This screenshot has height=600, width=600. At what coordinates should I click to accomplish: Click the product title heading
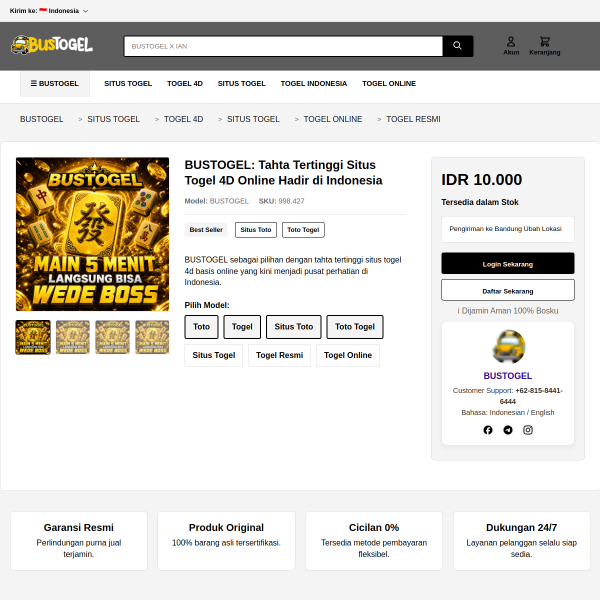coord(284,173)
